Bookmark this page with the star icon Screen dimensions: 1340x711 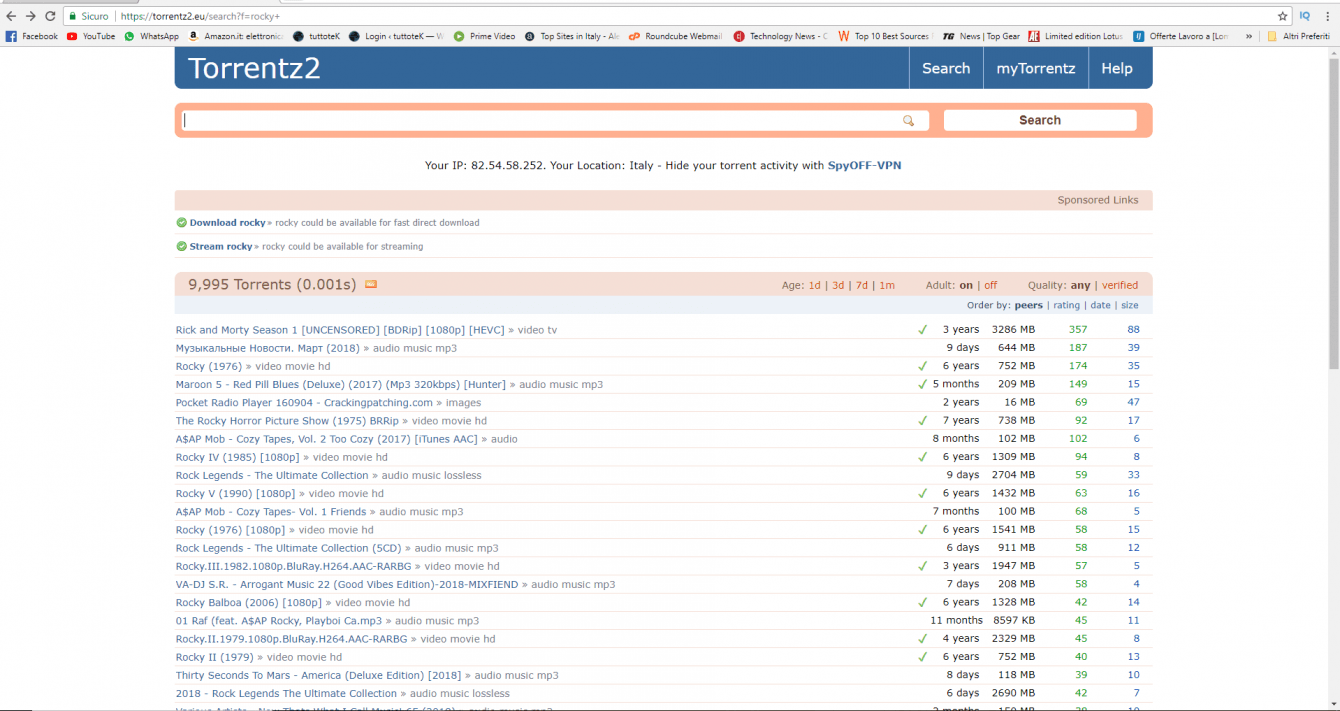(x=1283, y=16)
